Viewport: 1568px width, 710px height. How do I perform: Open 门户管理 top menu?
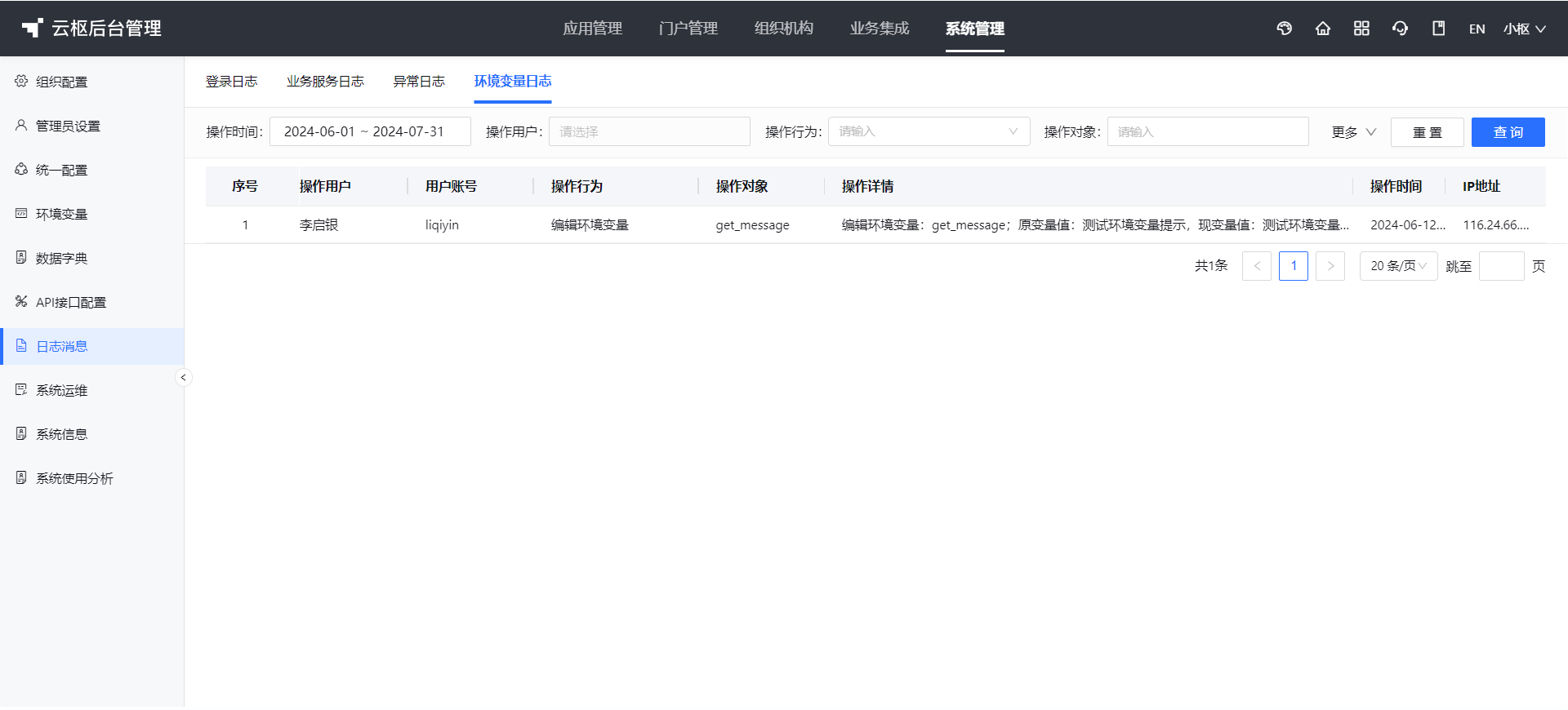tap(688, 29)
